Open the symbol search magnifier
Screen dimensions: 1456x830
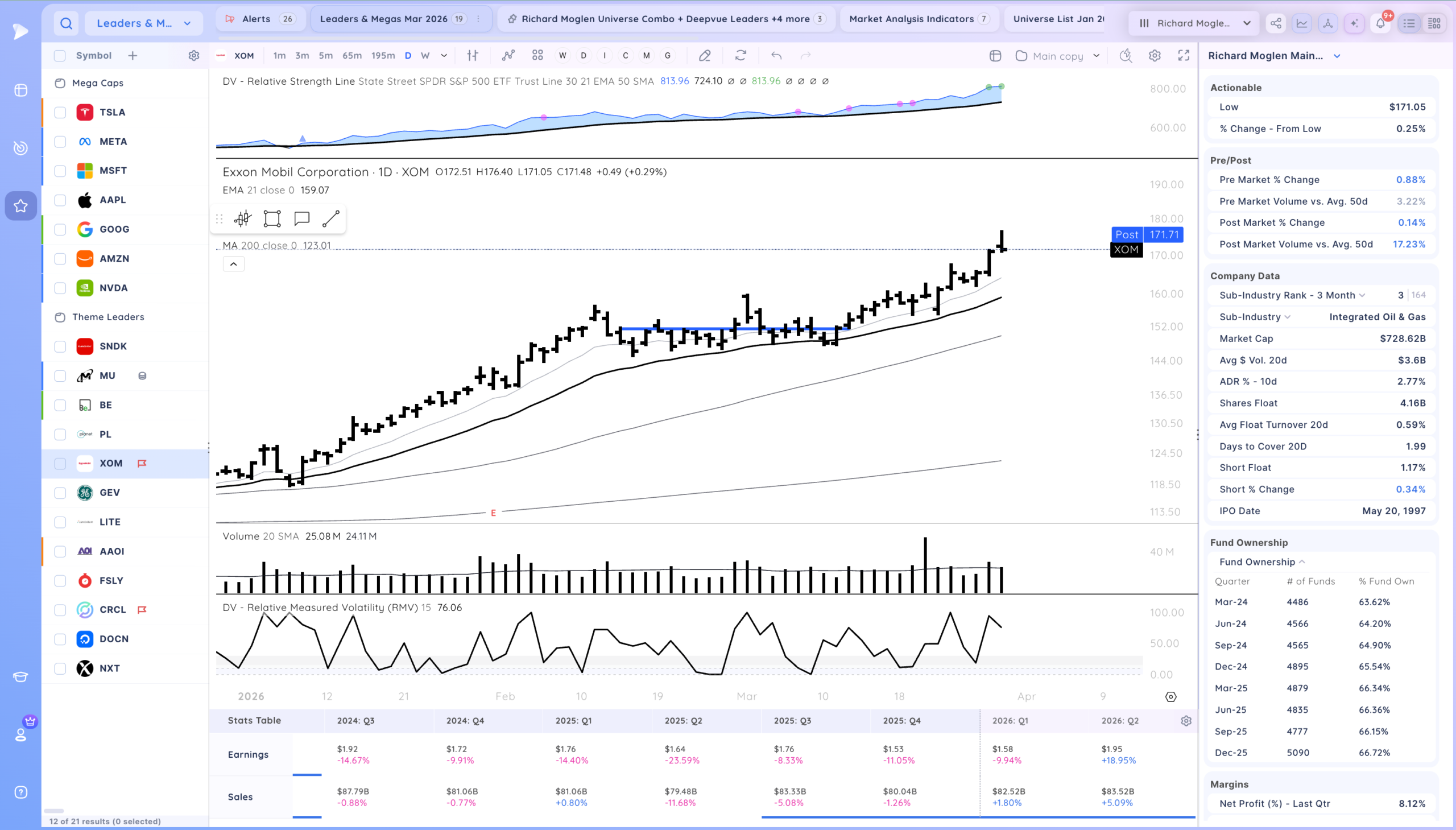[66, 23]
